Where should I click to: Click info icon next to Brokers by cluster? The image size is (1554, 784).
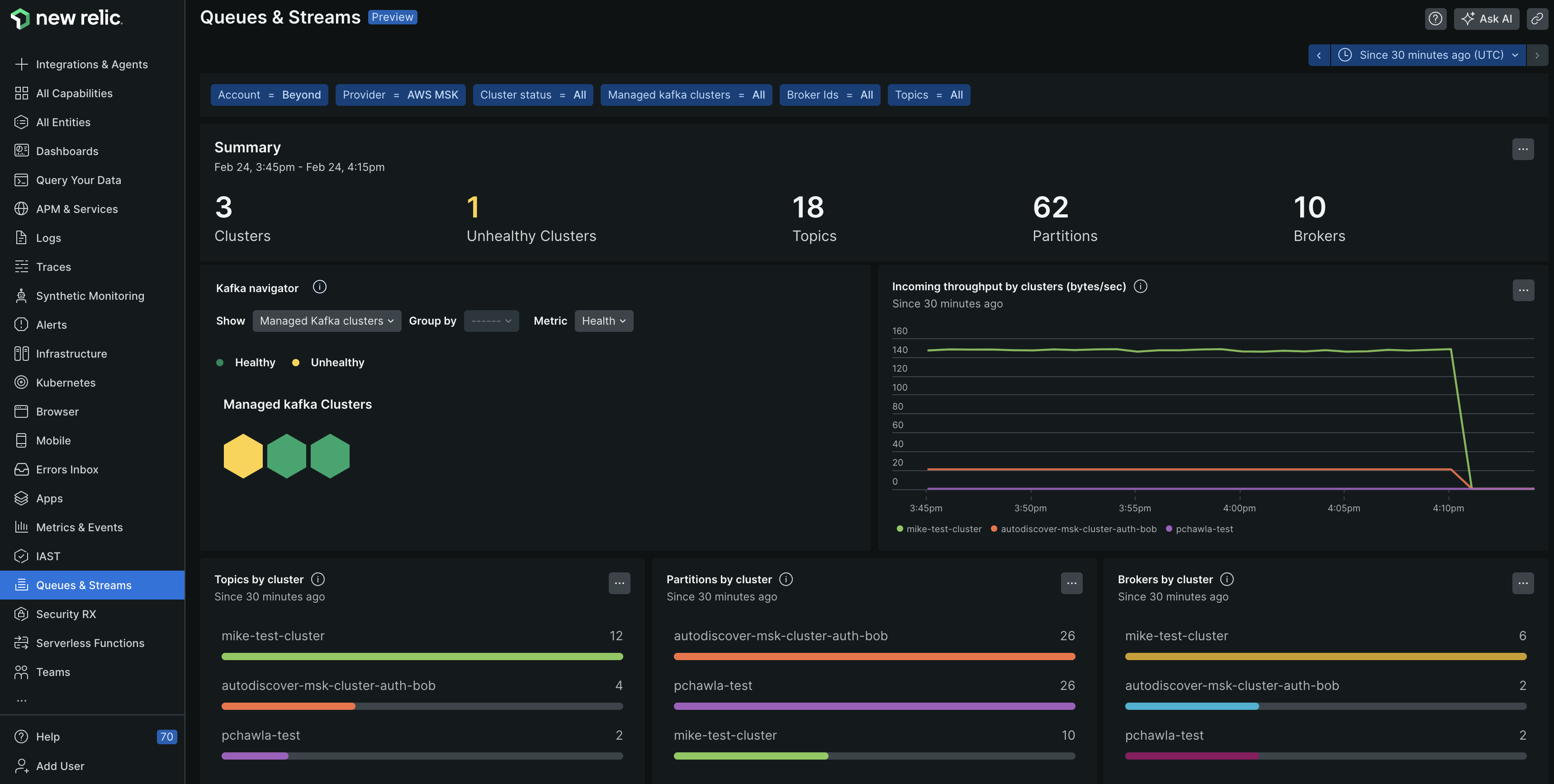tap(1227, 579)
